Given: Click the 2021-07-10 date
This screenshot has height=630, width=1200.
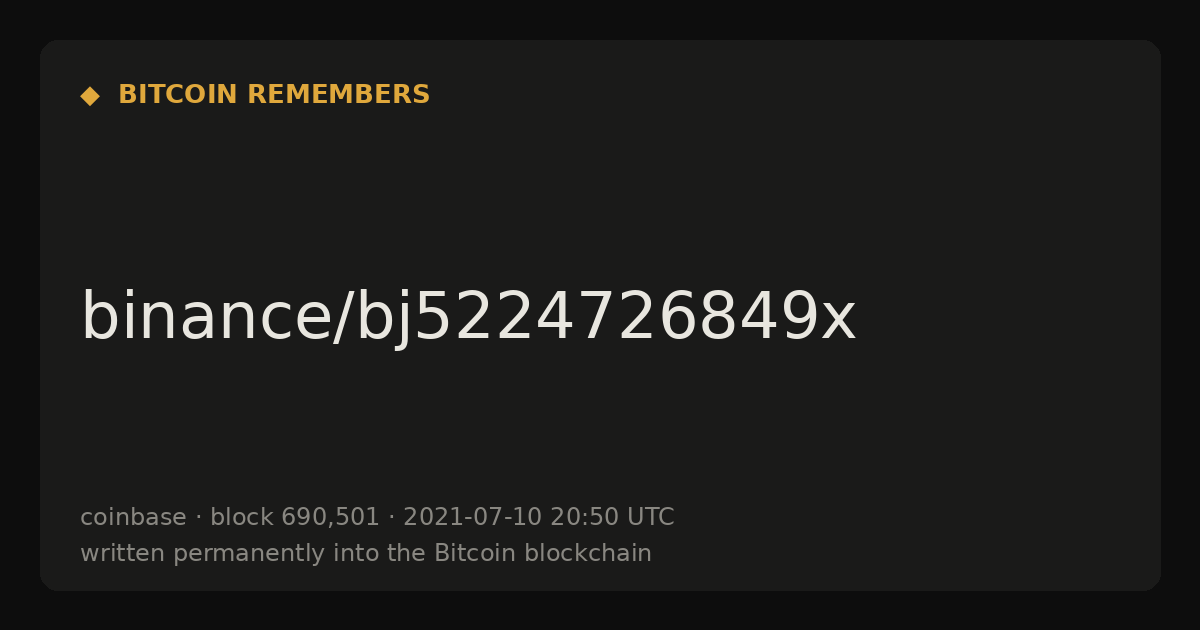Looking at the screenshot, I should 472,517.
